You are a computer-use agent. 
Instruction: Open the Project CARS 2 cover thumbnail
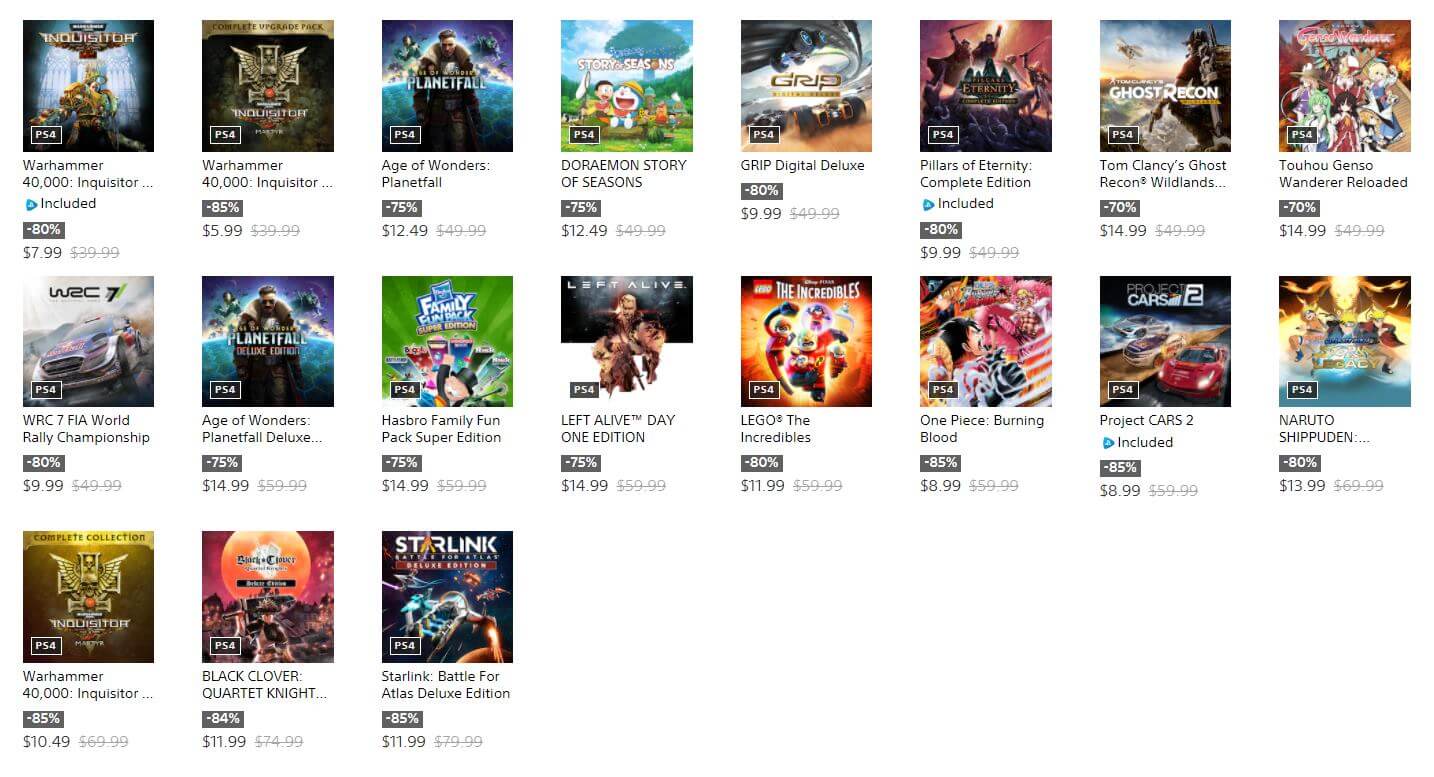tap(1165, 342)
